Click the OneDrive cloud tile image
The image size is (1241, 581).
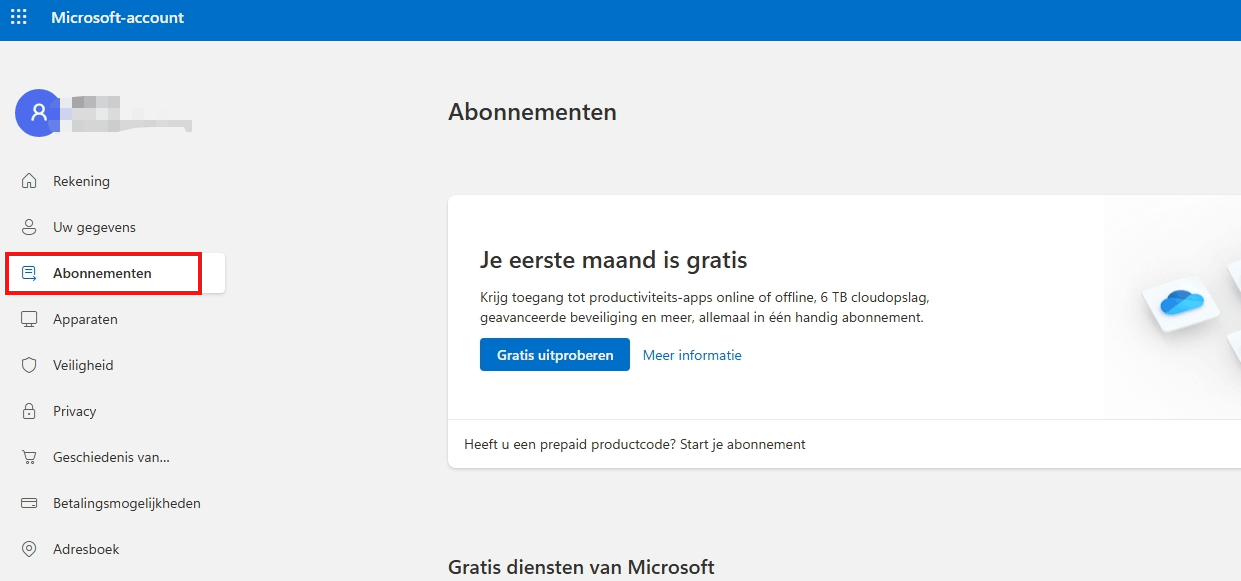coord(1182,303)
